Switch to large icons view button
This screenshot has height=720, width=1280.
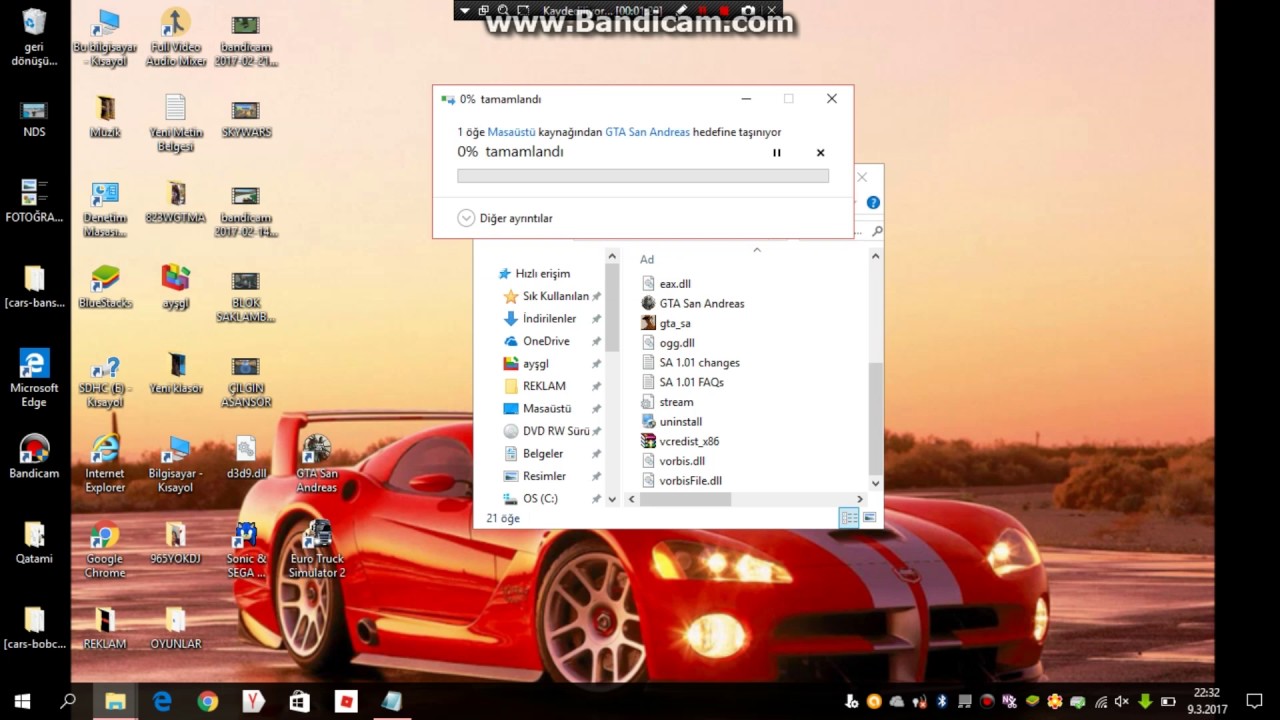point(869,517)
